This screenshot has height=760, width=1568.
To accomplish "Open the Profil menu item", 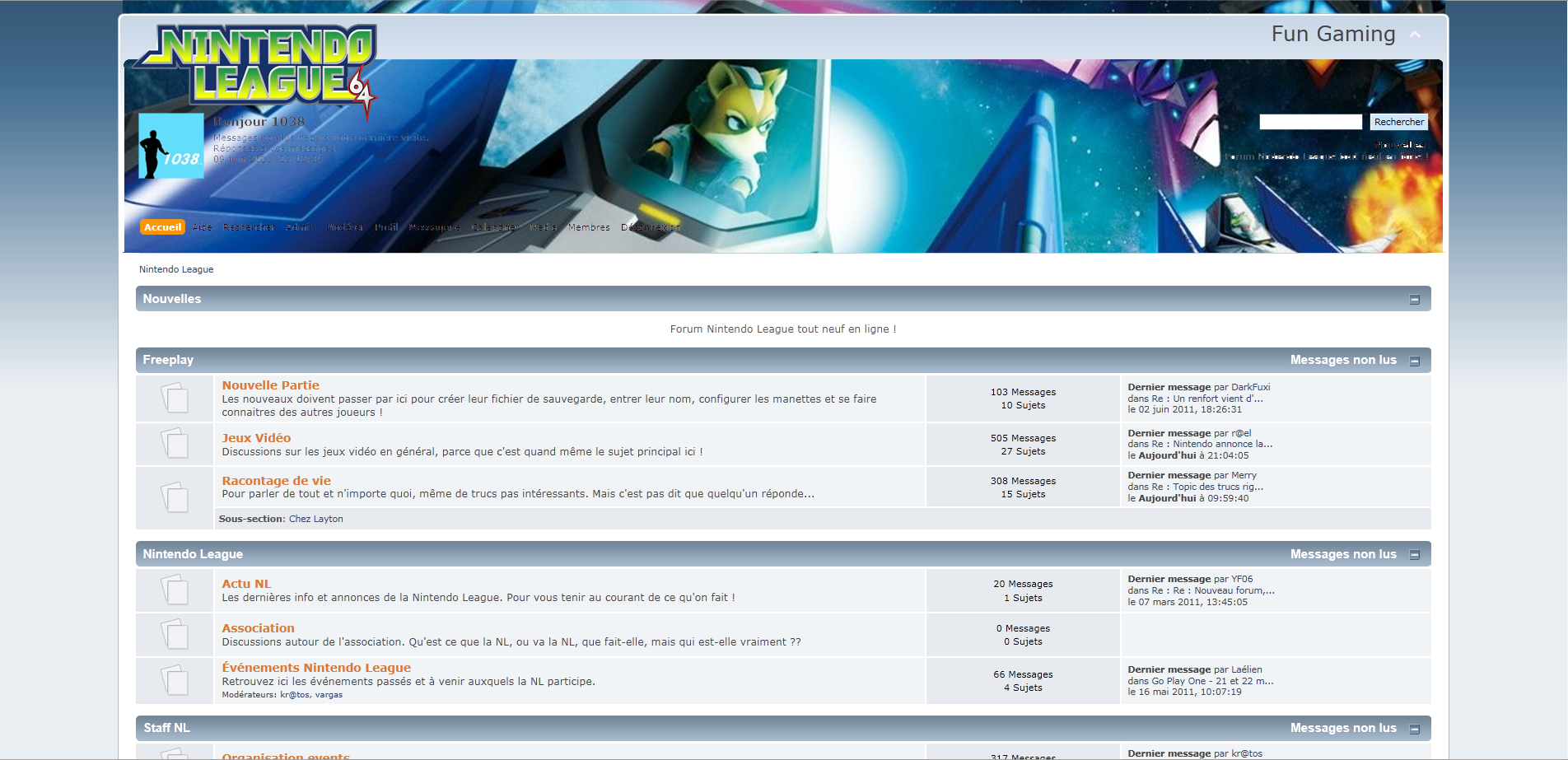I will pos(386,227).
